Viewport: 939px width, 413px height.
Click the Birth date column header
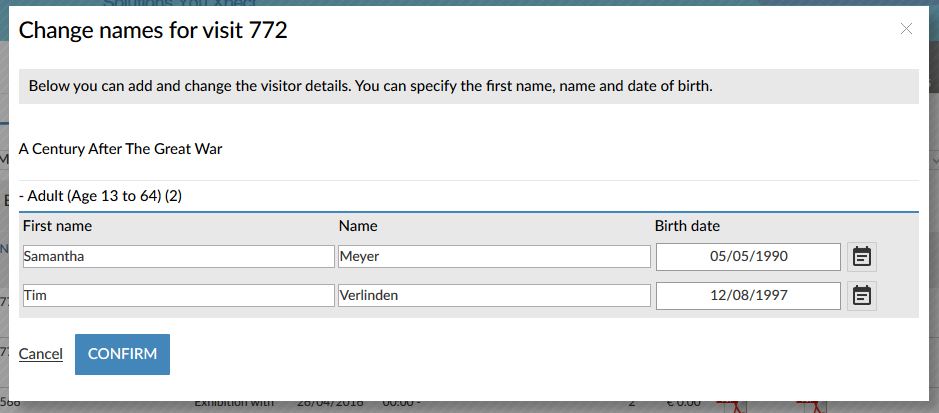[687, 226]
